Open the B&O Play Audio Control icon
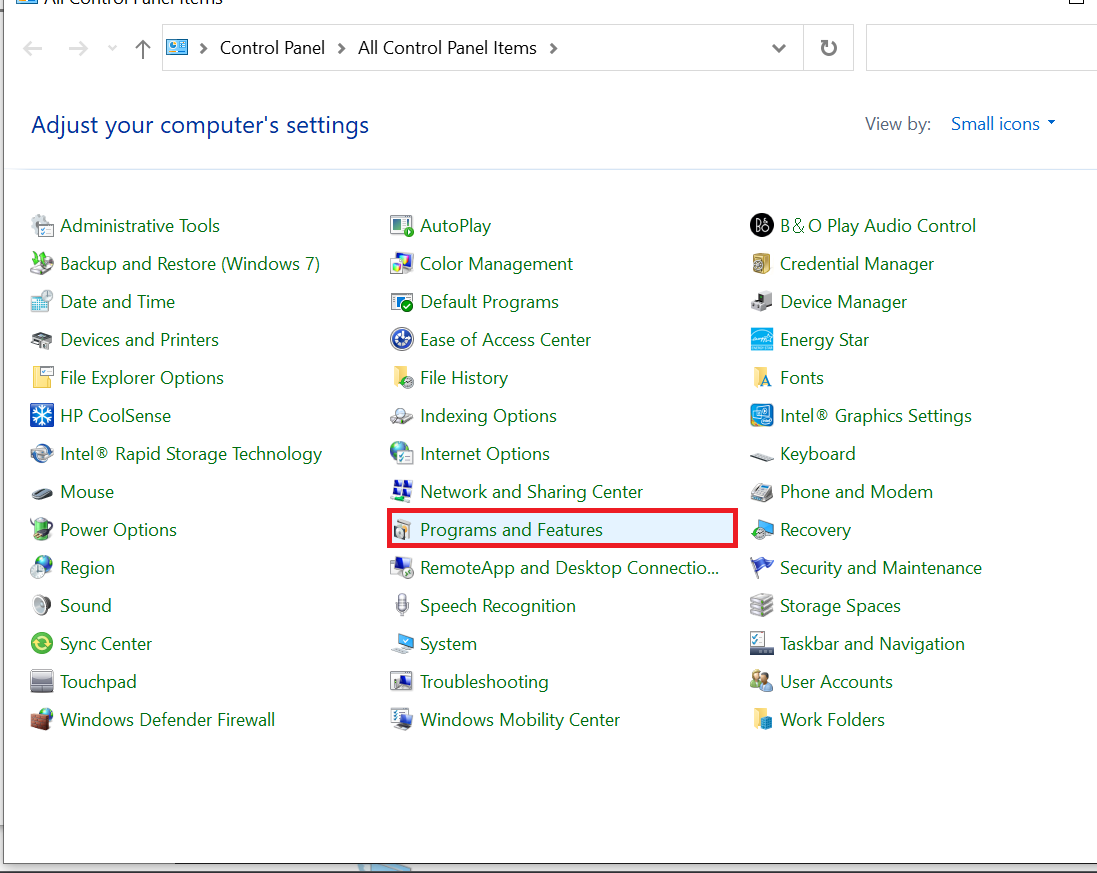 pyautogui.click(x=762, y=225)
